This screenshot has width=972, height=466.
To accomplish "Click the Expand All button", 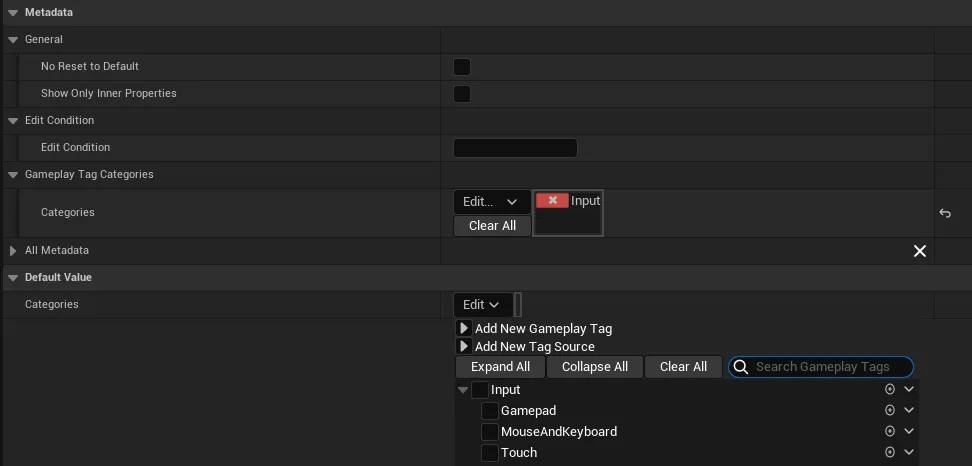I will tap(500, 367).
